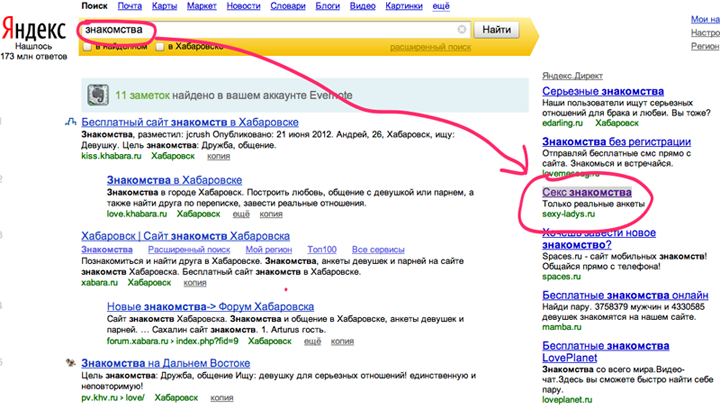Focus the search input field with 'знакомства'
The width and height of the screenshot is (720, 410).
click(x=276, y=30)
